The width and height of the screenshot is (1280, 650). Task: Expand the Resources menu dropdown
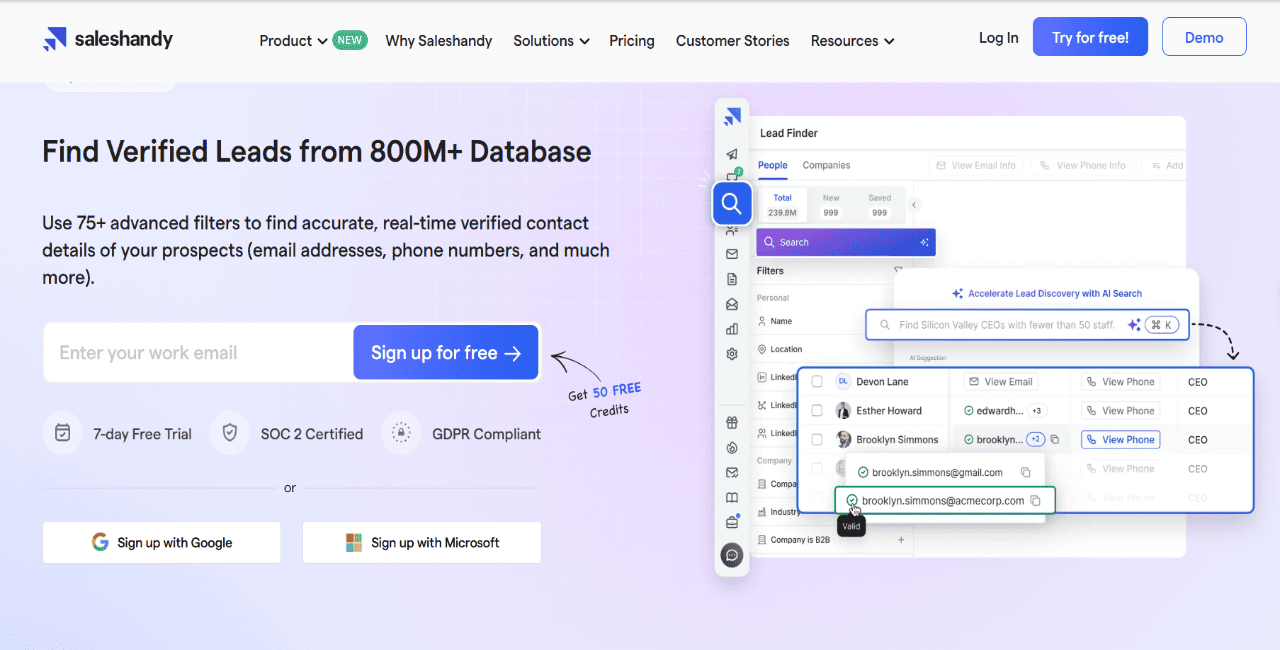852,41
